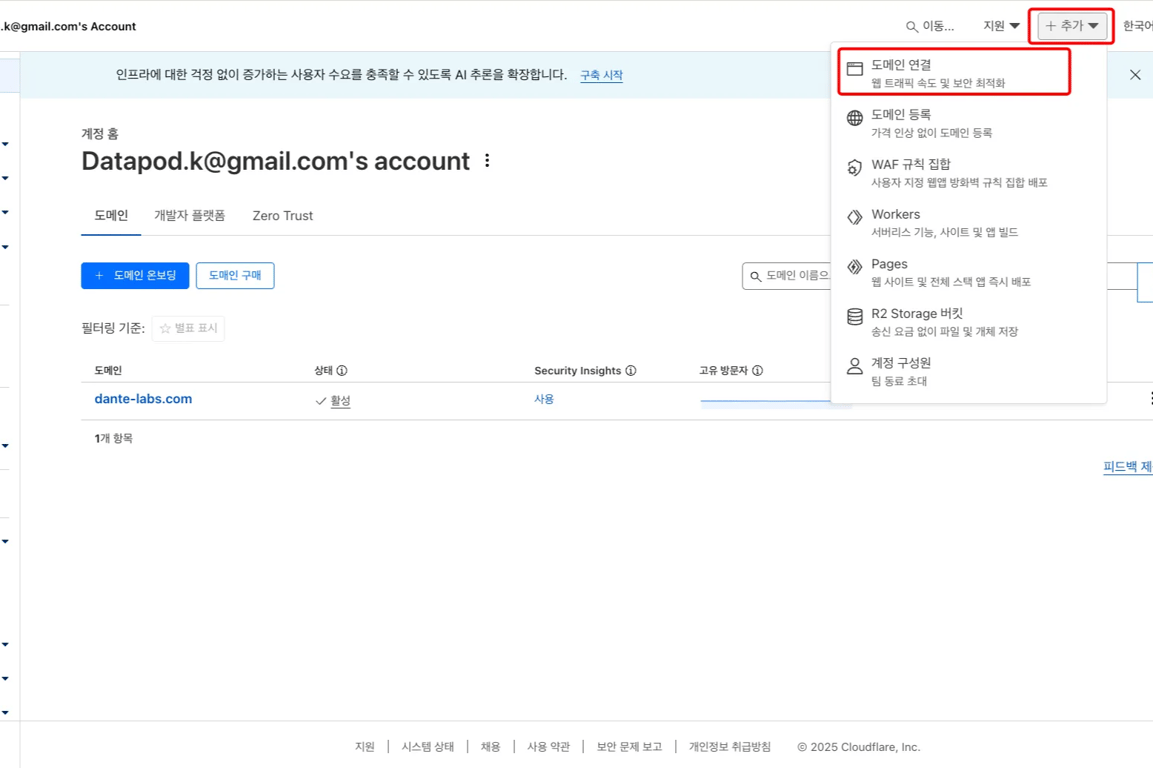
Task: Click the Pages lightning icon
Action: (x=854, y=267)
